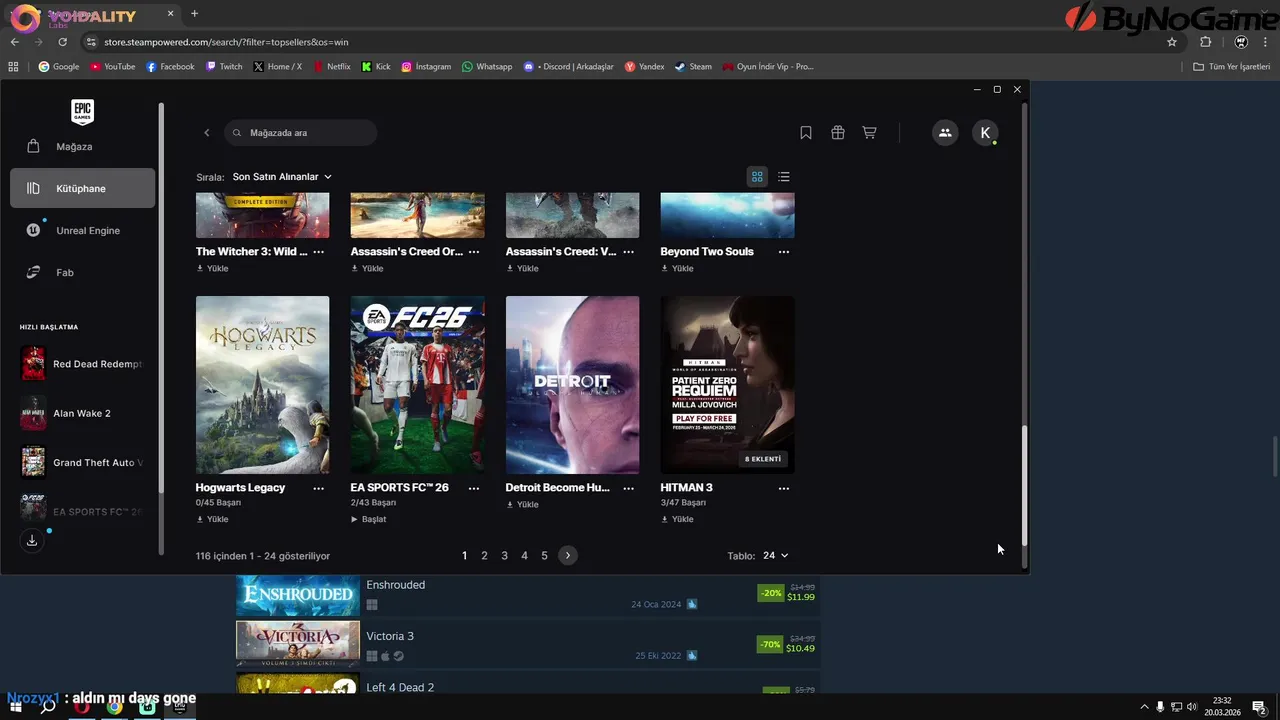Open Enshrouded in Steam results
The height and width of the screenshot is (720, 1280).
point(528,594)
